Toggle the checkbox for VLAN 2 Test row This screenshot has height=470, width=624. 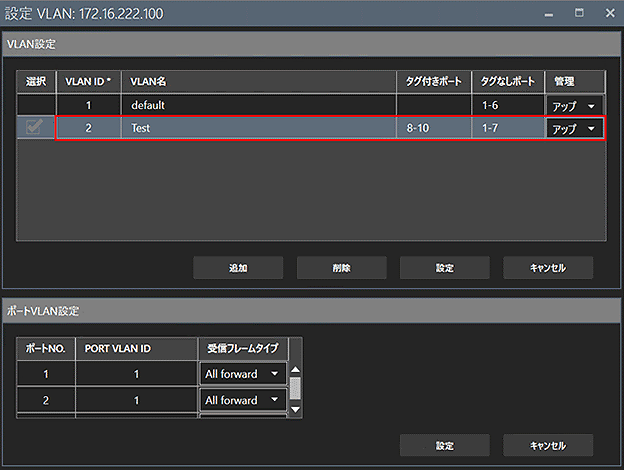34,127
